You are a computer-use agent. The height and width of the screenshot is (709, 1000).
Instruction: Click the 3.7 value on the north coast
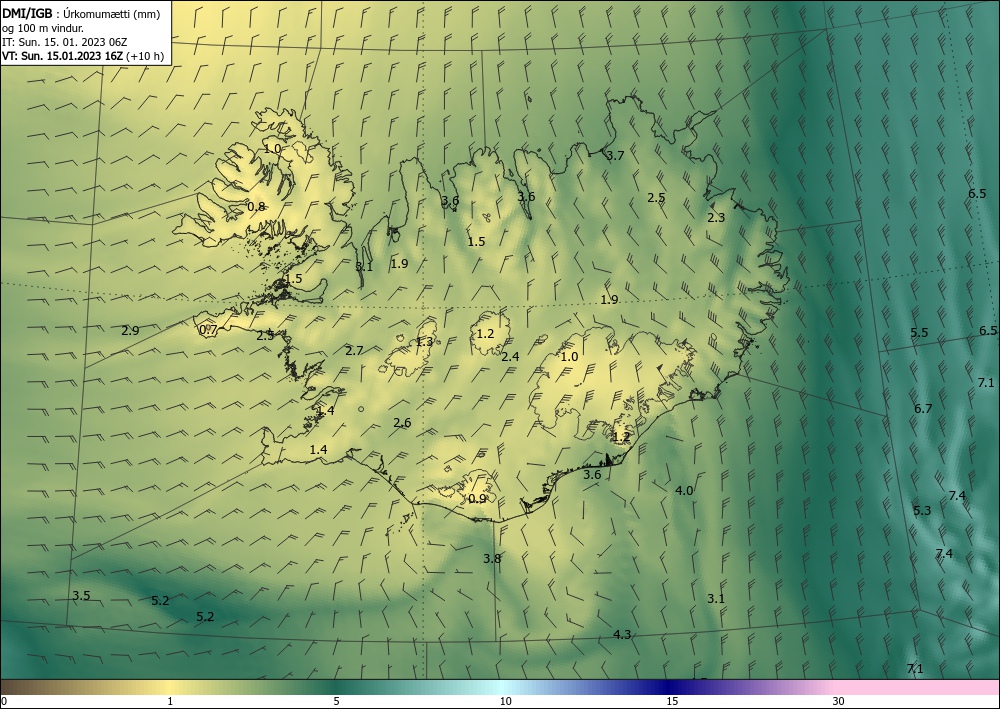[615, 156]
